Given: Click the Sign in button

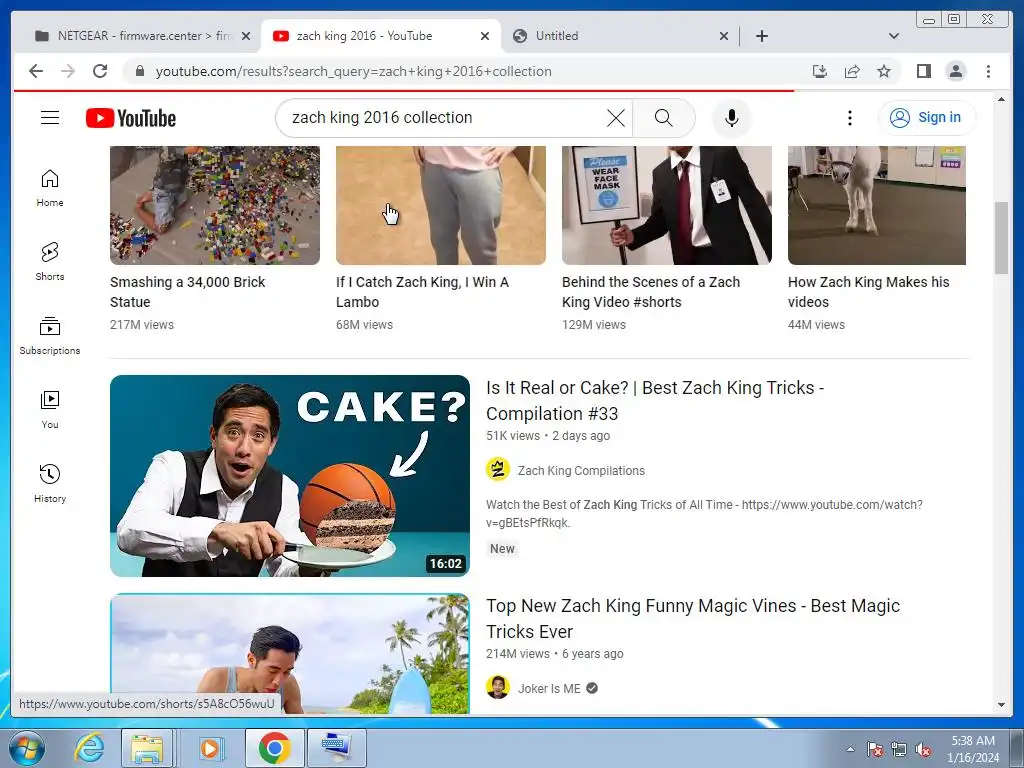Looking at the screenshot, I should [927, 118].
